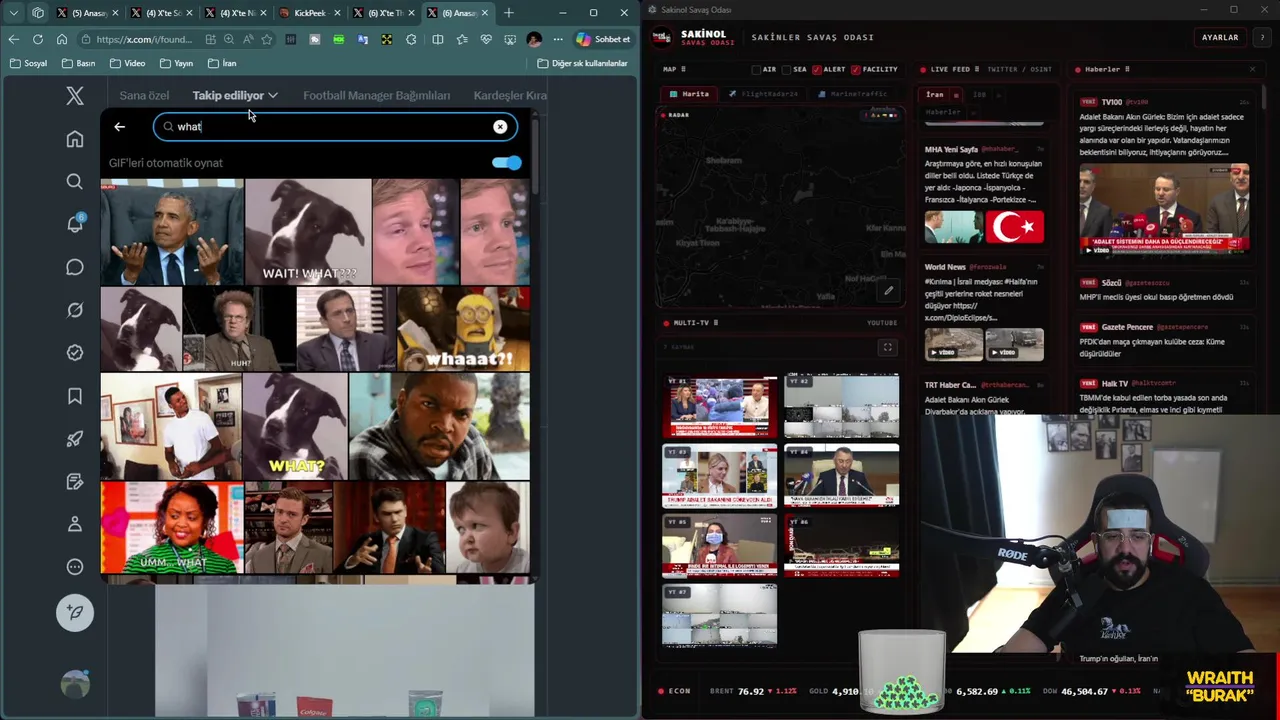Open the More circle icon in X sidebar
1280x720 pixels.
(x=75, y=567)
